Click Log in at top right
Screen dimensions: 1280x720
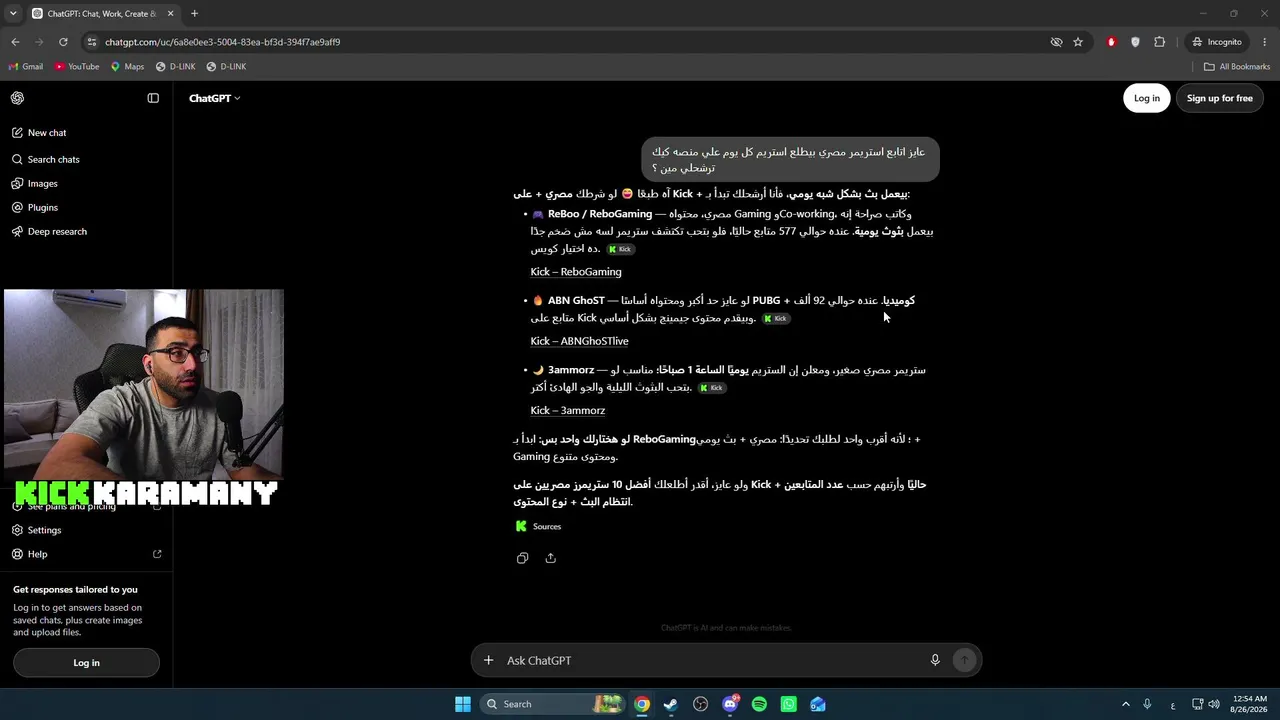tap(1147, 98)
